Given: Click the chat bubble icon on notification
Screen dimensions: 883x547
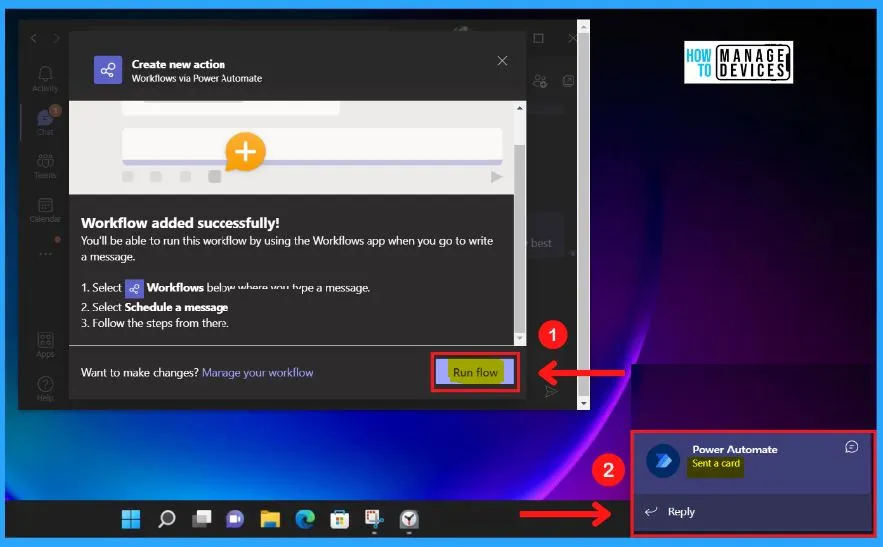Looking at the screenshot, I should 851,447.
